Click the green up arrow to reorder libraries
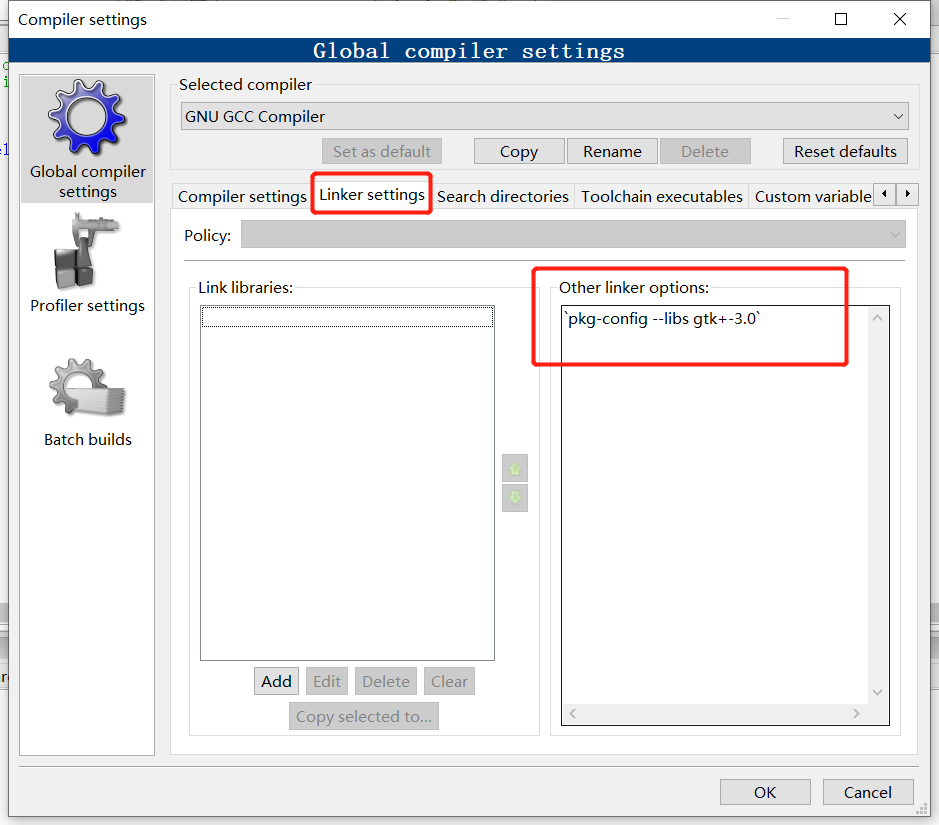The width and height of the screenshot is (939, 825). coord(514,467)
